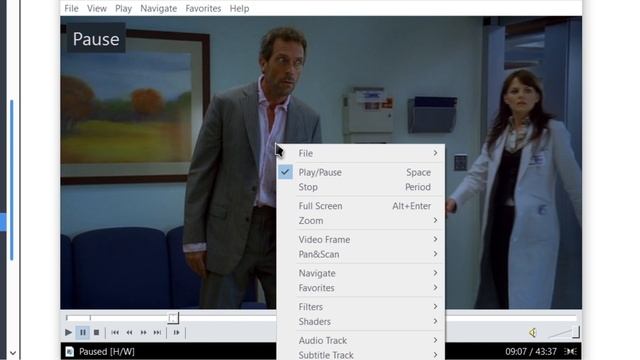Expand the Filters submenu
Viewport: 640px width, 360px height.
pos(361,307)
